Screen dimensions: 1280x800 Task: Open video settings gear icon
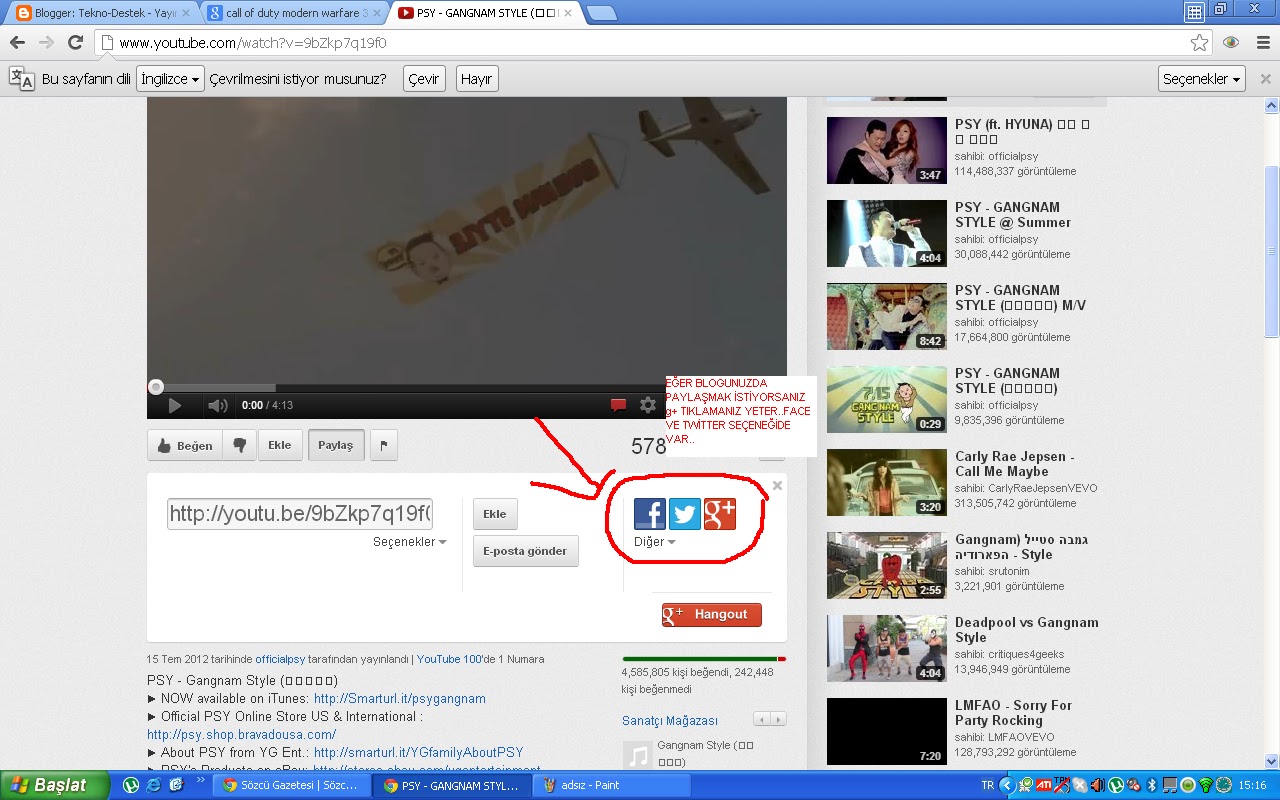coord(648,405)
